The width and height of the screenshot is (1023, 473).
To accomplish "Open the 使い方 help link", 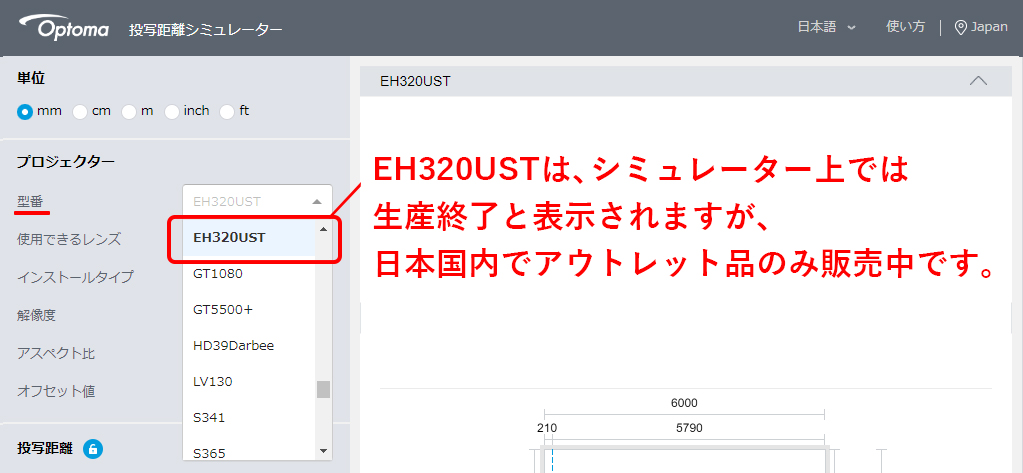I will pos(906,27).
